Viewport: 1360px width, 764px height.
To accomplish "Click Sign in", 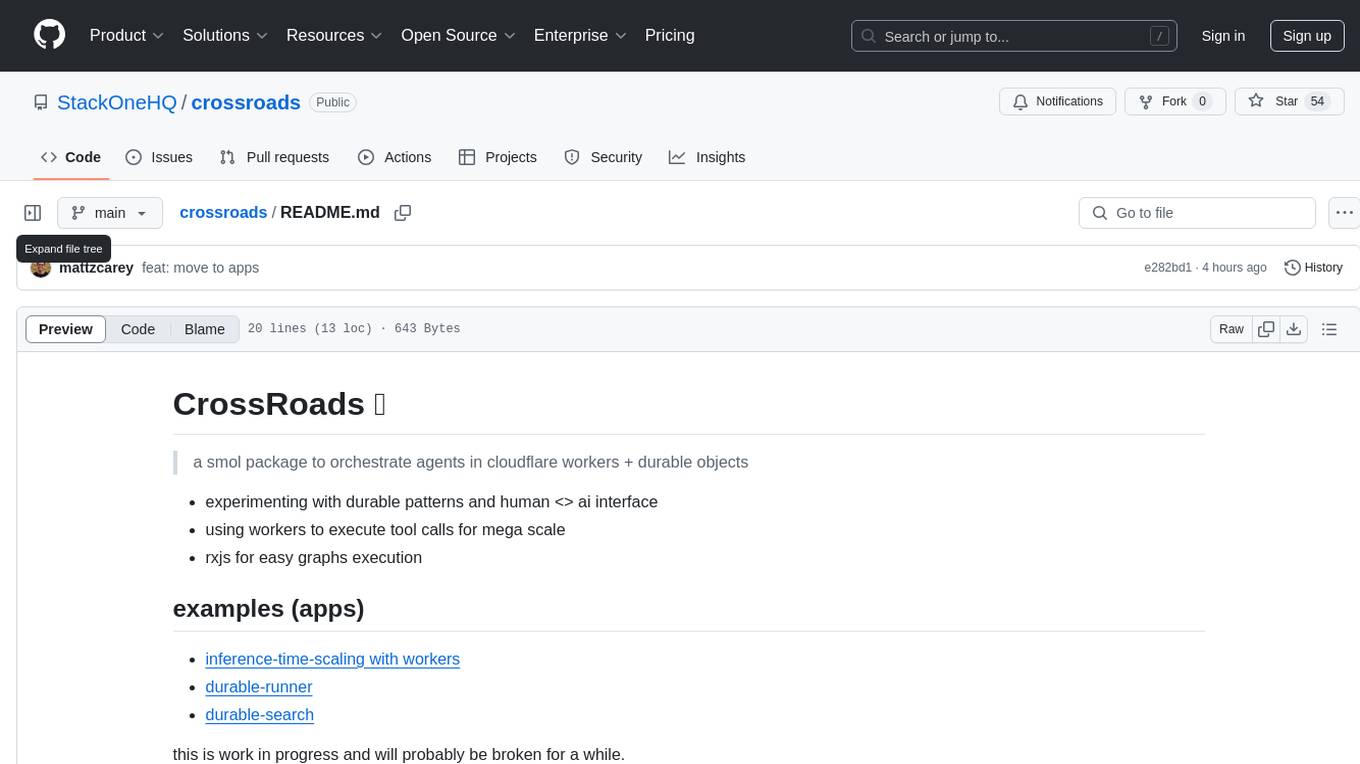I will [x=1223, y=35].
